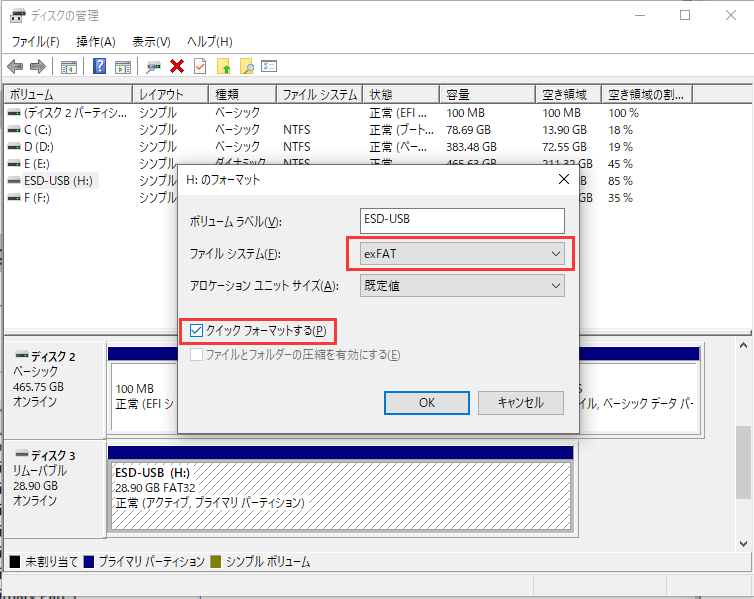Open the 表示(V) menu
Image resolution: width=754 pixels, height=599 pixels.
pyautogui.click(x=151, y=42)
